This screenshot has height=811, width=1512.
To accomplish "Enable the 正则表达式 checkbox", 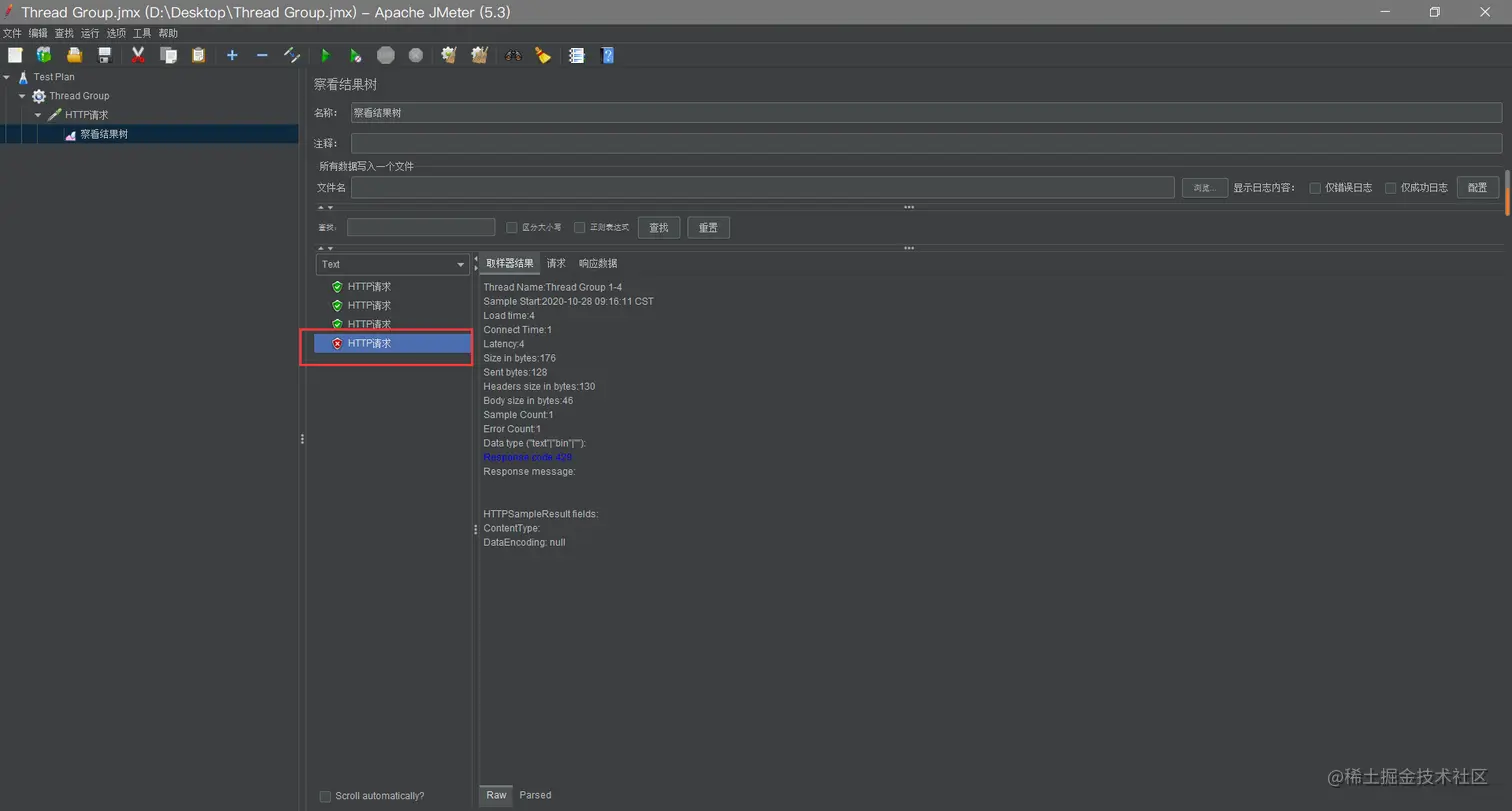I will pos(579,228).
